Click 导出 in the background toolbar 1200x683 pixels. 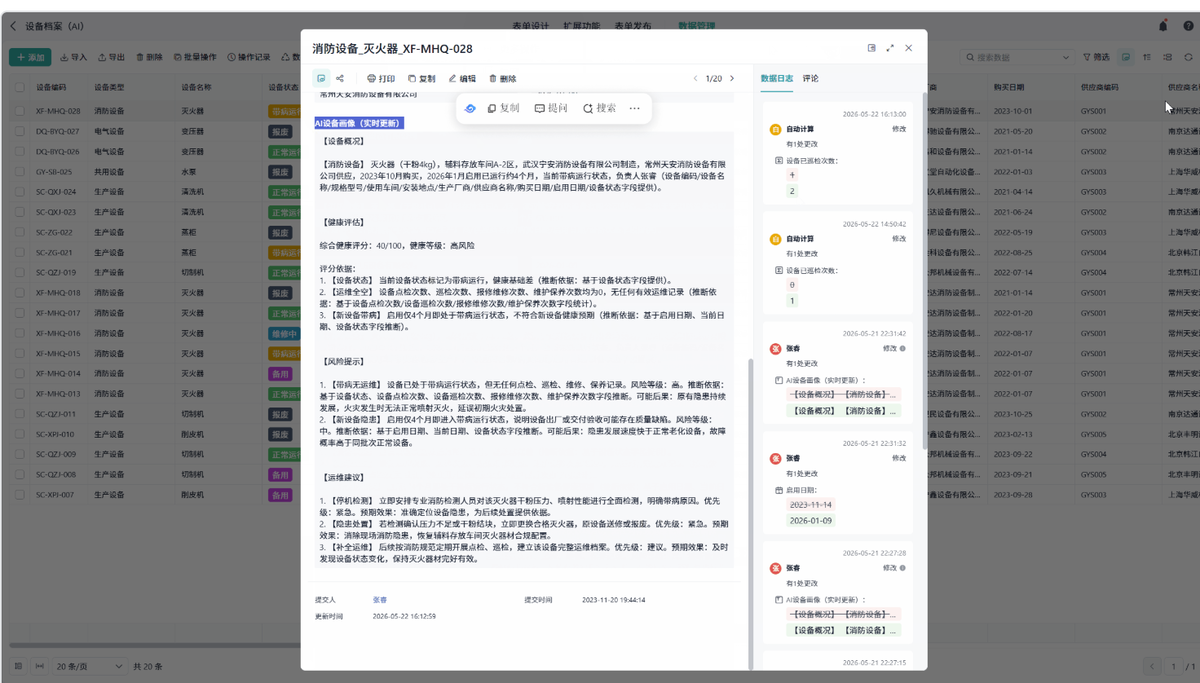tap(112, 58)
